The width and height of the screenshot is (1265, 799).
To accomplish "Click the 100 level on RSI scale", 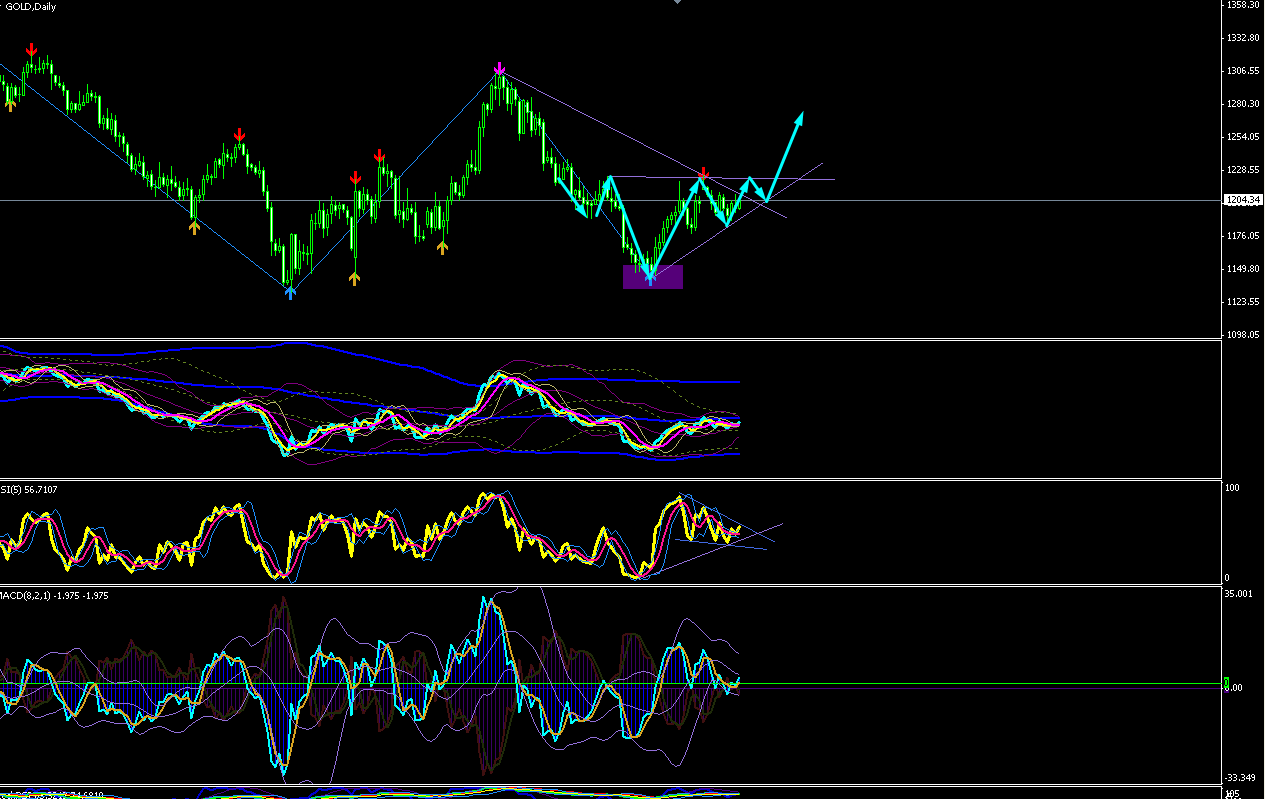I will click(x=1233, y=488).
